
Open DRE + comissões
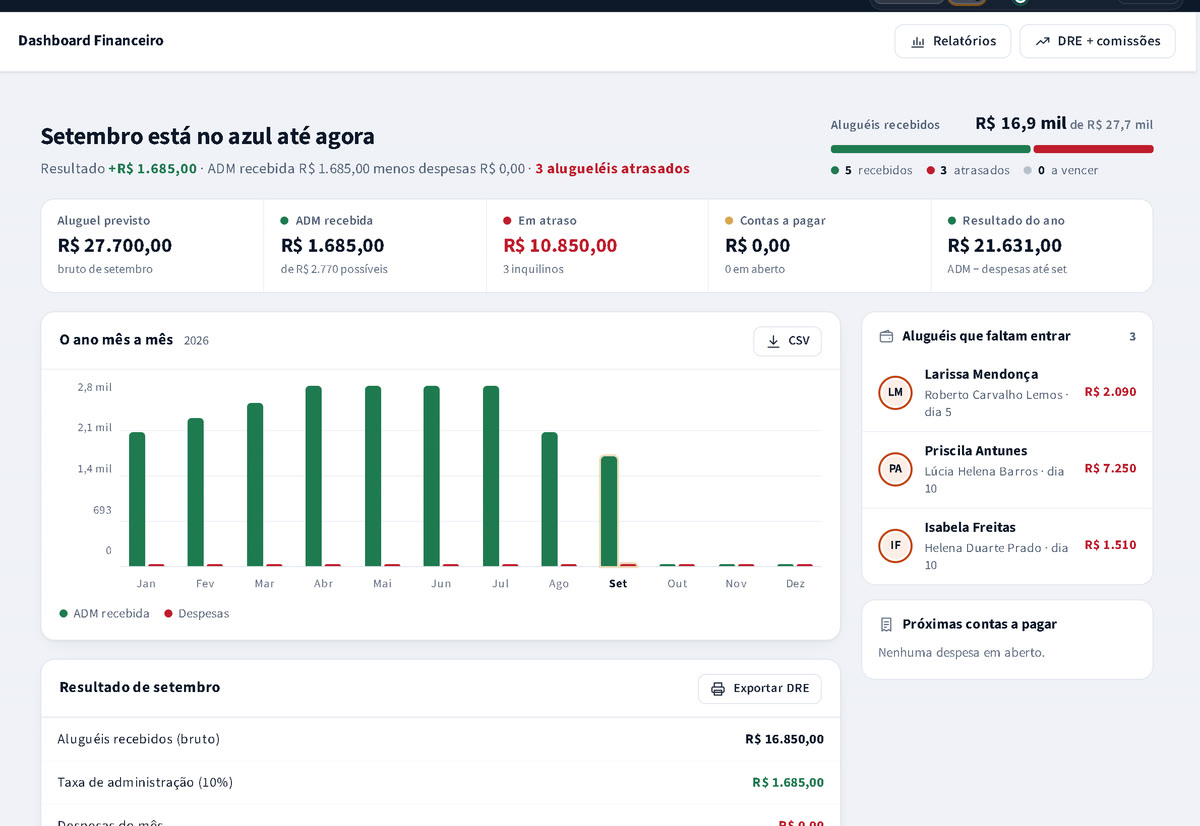pyautogui.click(x=1097, y=41)
